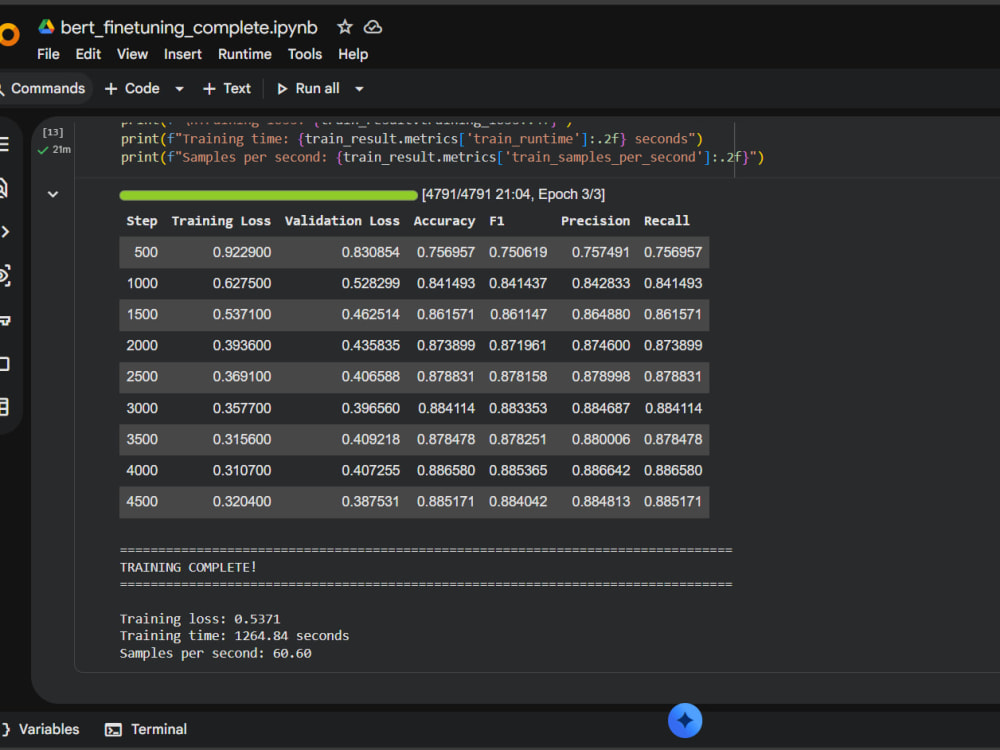This screenshot has width=1000, height=750.
Task: Click cell execution count [13]
Action: pos(53,132)
